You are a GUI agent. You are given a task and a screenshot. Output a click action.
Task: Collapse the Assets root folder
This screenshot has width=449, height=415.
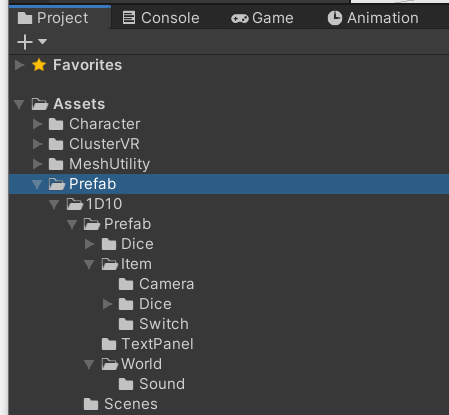(19, 104)
